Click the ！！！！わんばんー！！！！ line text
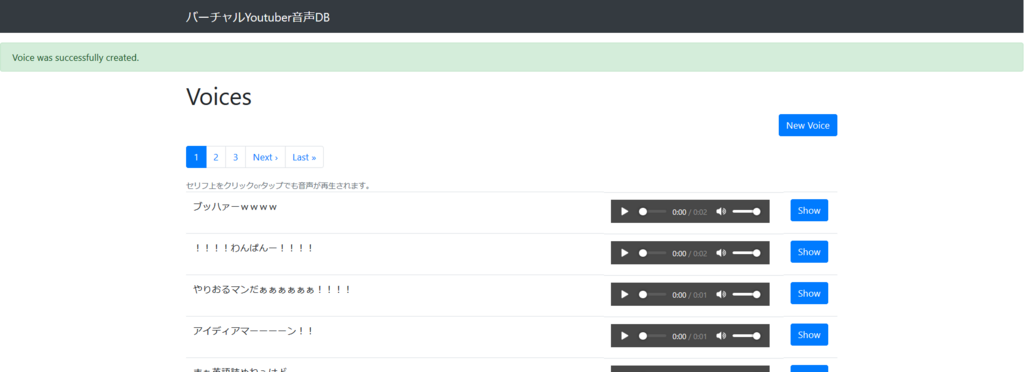The height and width of the screenshot is (372, 1024). coord(254,248)
